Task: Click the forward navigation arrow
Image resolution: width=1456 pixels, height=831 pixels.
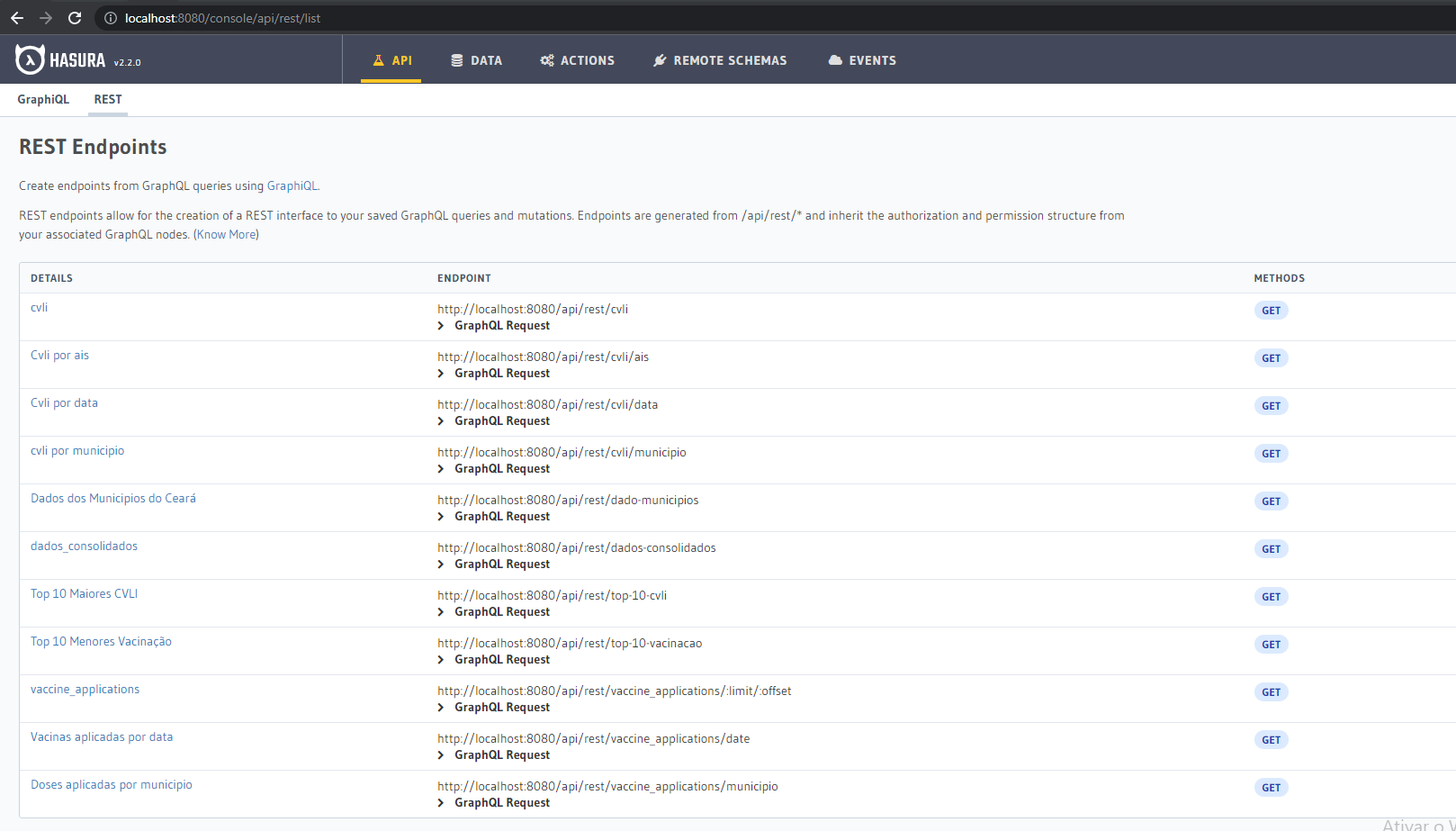Action: 46,17
